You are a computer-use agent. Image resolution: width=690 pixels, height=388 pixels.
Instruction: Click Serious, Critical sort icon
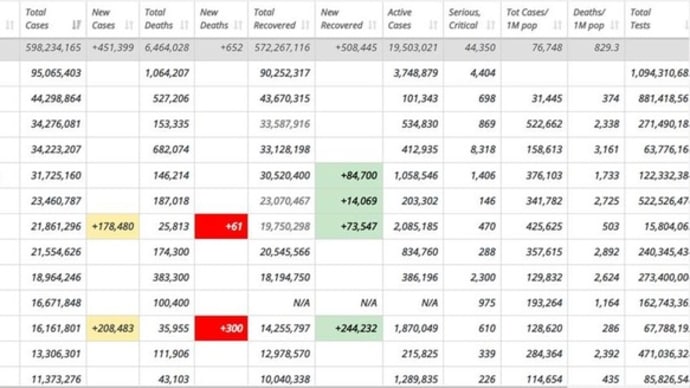point(491,25)
